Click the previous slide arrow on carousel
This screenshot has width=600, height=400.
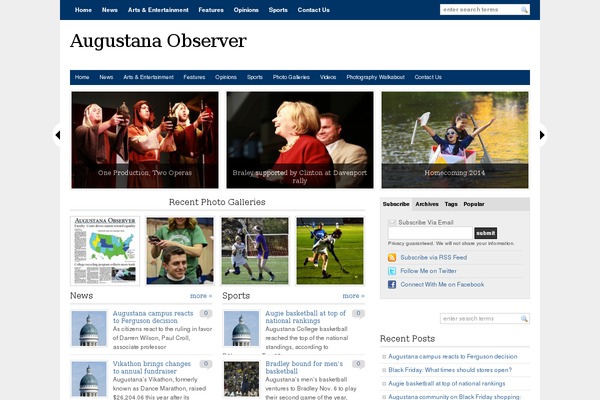(58, 135)
